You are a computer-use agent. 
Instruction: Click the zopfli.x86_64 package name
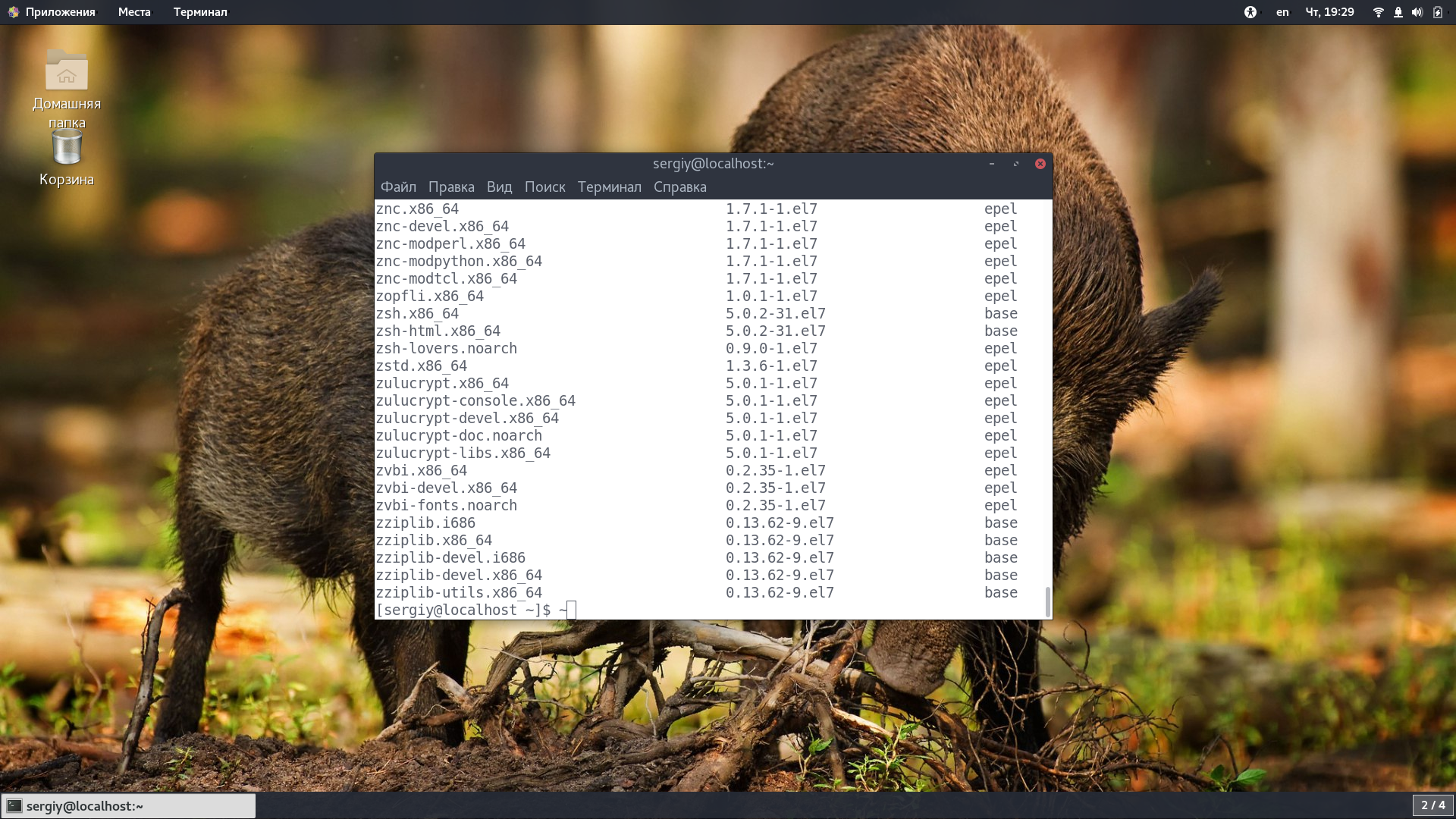[x=429, y=296]
